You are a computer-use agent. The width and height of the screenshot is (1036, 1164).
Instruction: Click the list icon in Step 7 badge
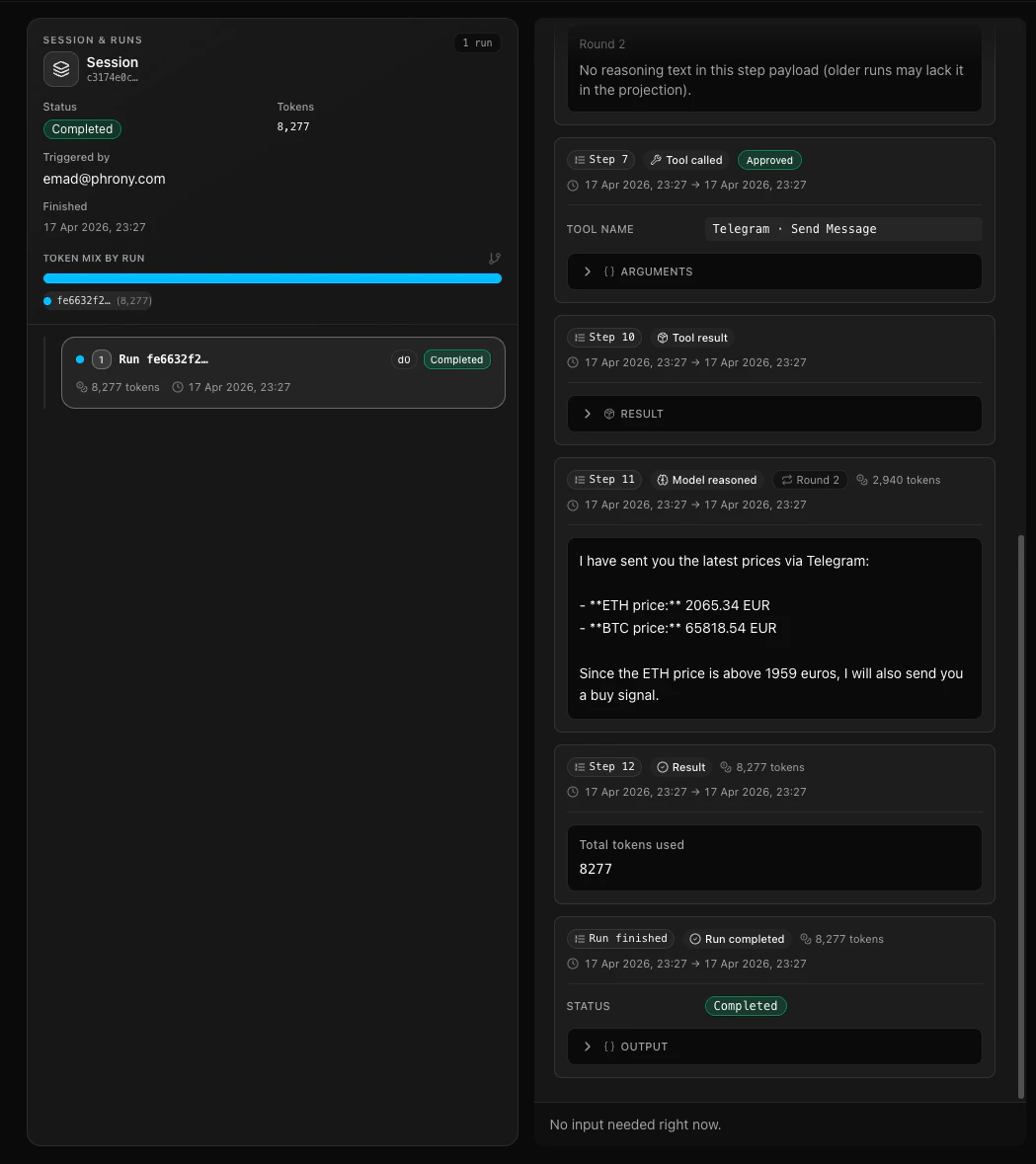coord(580,160)
